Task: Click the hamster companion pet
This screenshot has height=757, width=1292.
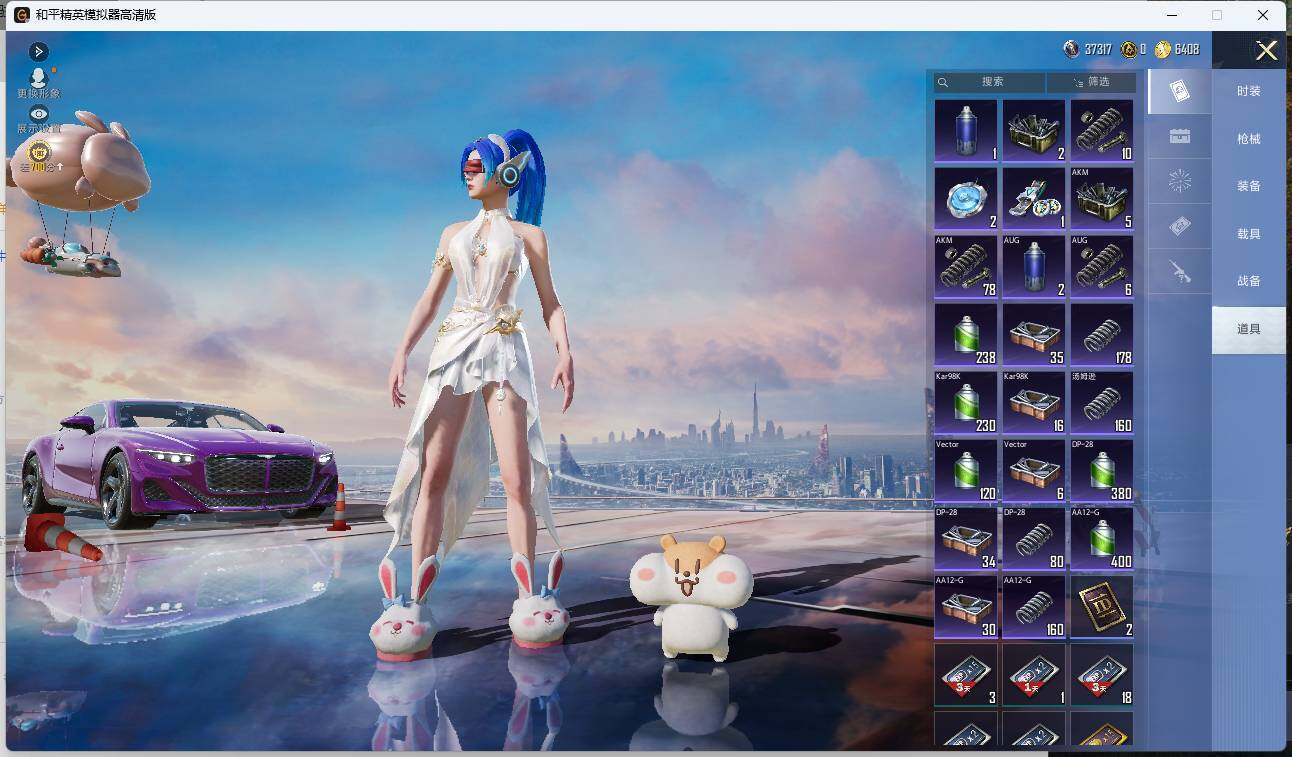Action: point(691,596)
